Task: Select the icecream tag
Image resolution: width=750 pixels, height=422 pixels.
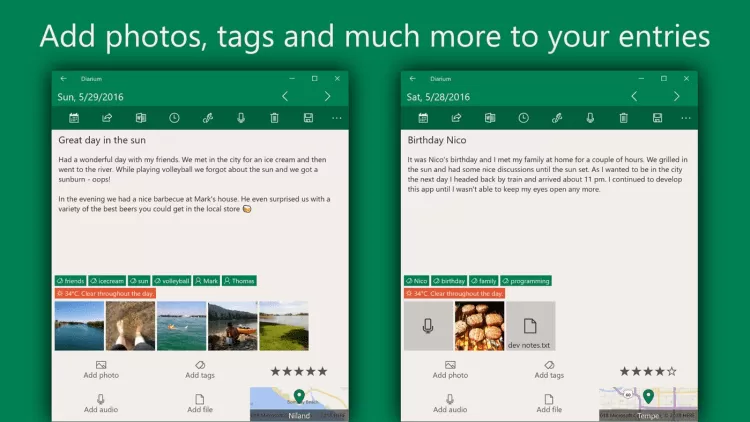Action: (x=107, y=281)
